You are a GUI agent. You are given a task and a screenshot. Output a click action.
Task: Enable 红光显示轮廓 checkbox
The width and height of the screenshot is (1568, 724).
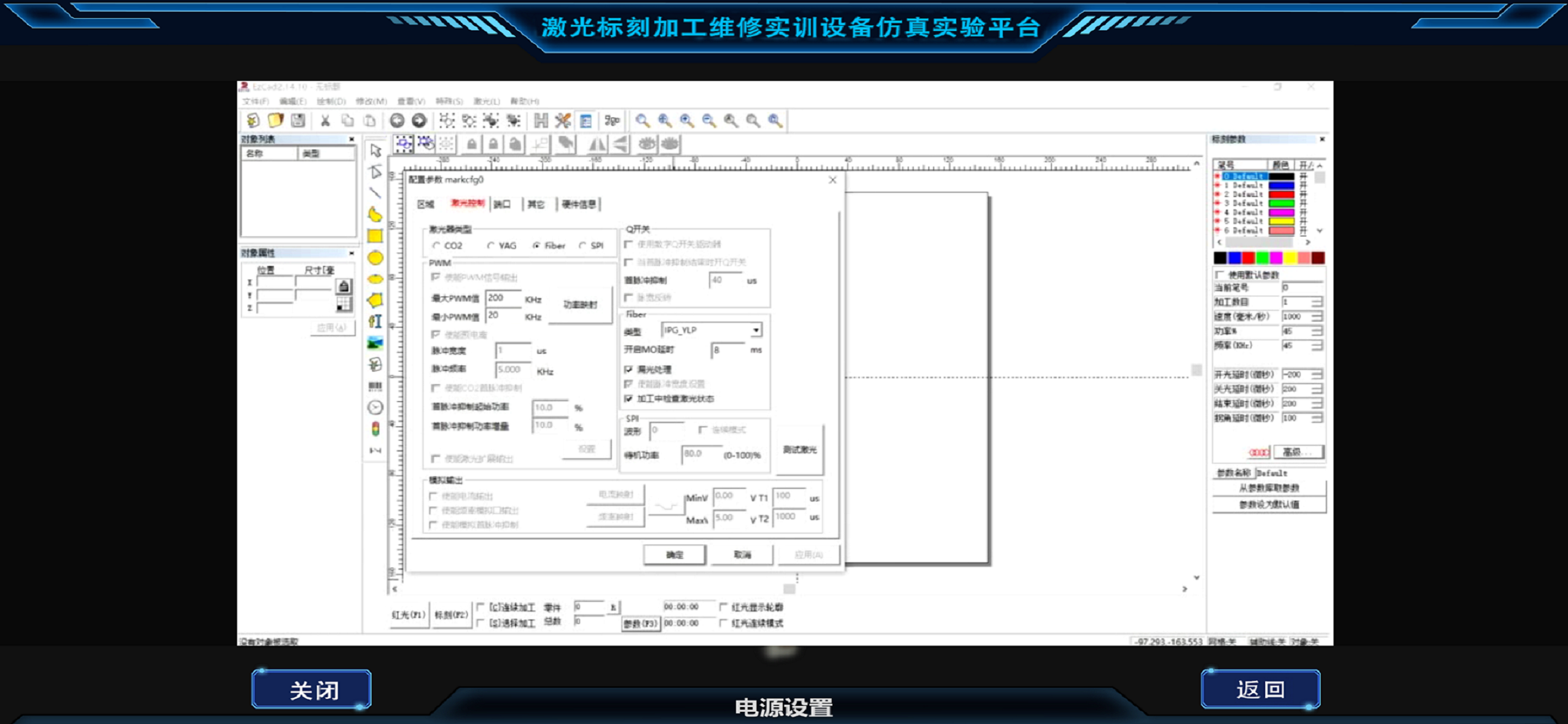tap(723, 607)
